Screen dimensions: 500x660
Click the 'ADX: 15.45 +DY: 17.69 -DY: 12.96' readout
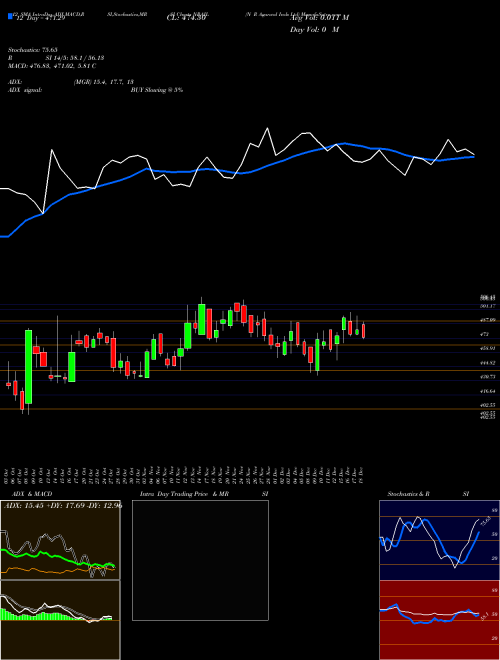click(x=63, y=506)
